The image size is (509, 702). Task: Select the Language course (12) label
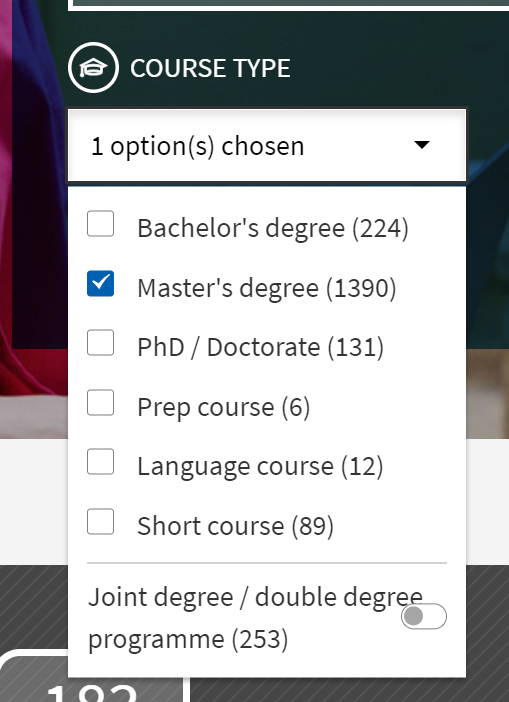pyautogui.click(x=260, y=466)
